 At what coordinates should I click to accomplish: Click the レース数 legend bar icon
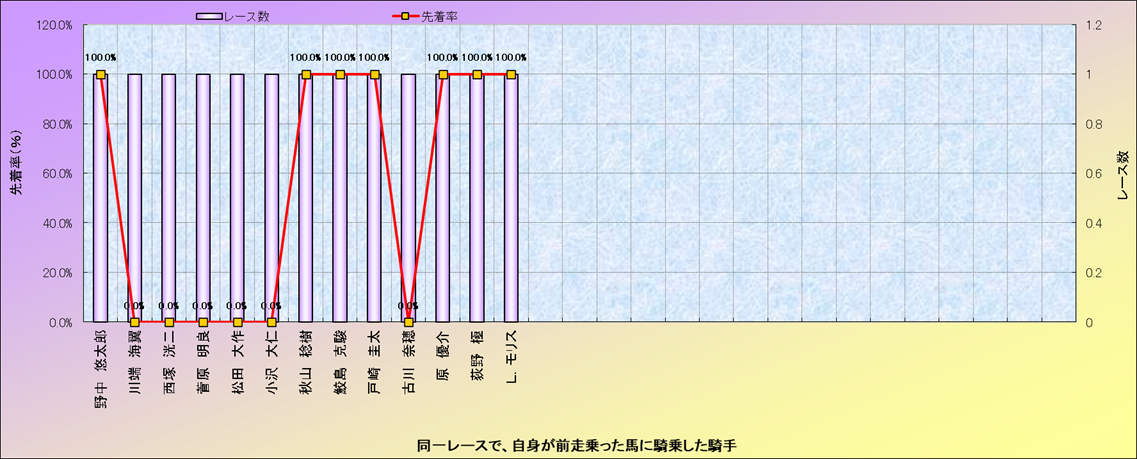tap(208, 16)
